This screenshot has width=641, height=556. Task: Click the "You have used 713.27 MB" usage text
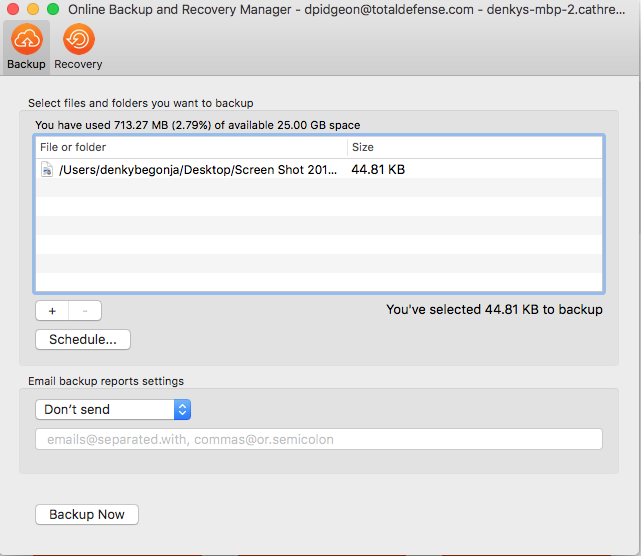coord(197,125)
